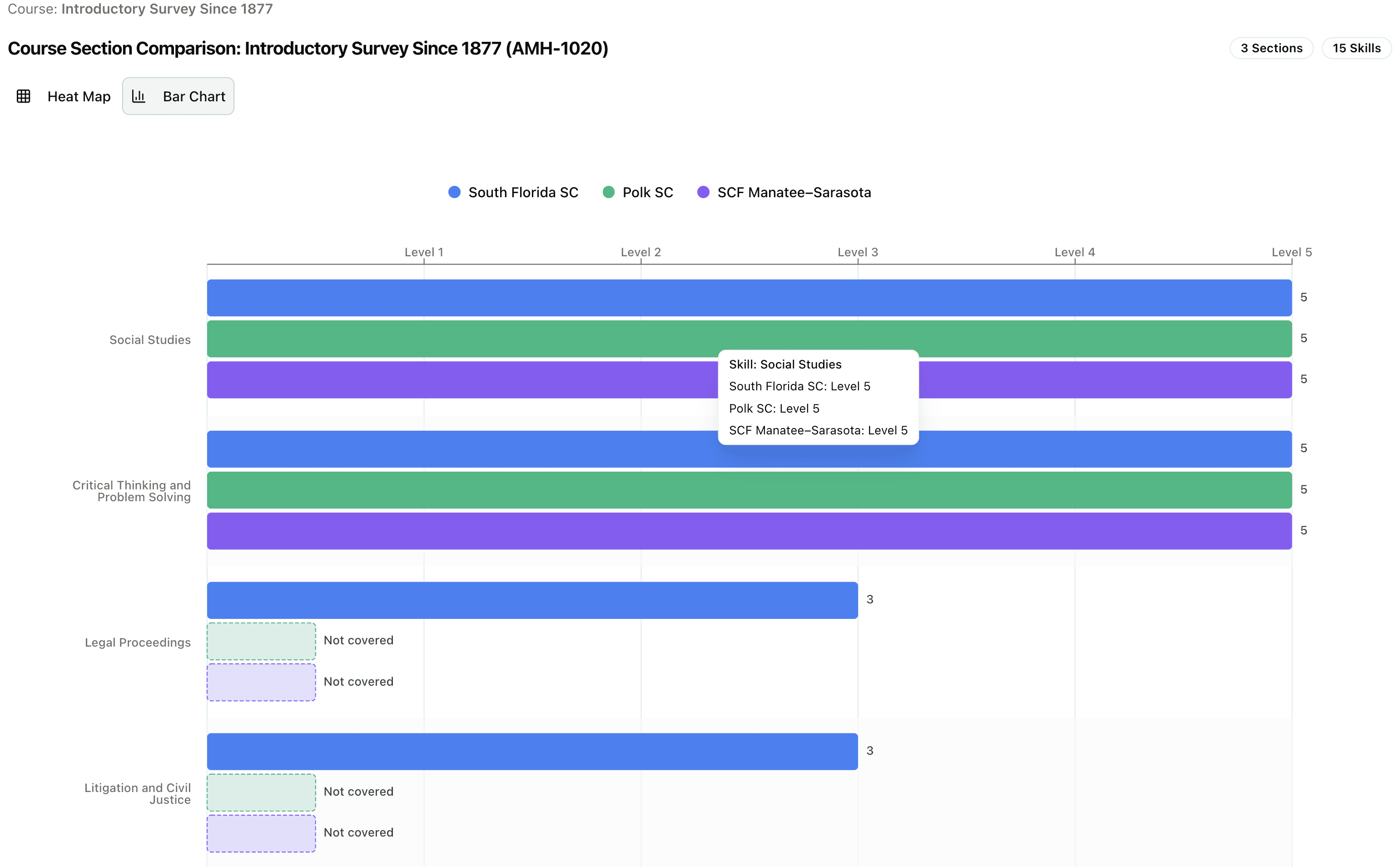
Task: Click the Polk SC legend label
Action: [x=648, y=192]
